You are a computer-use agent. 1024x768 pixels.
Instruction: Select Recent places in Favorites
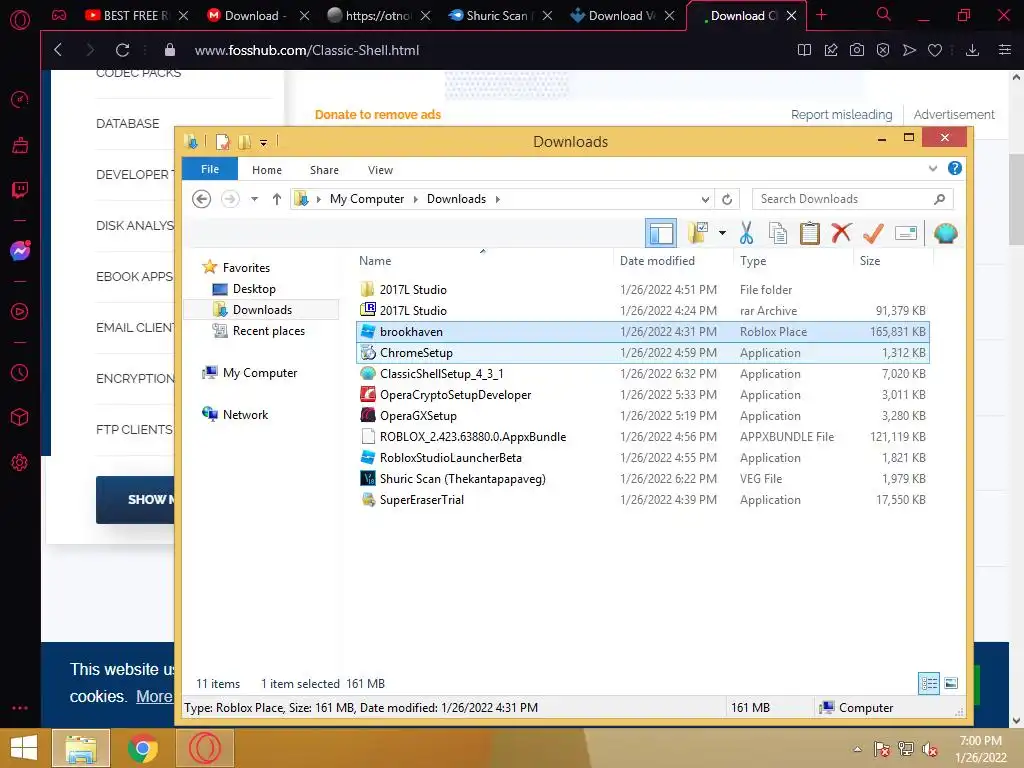pos(268,330)
